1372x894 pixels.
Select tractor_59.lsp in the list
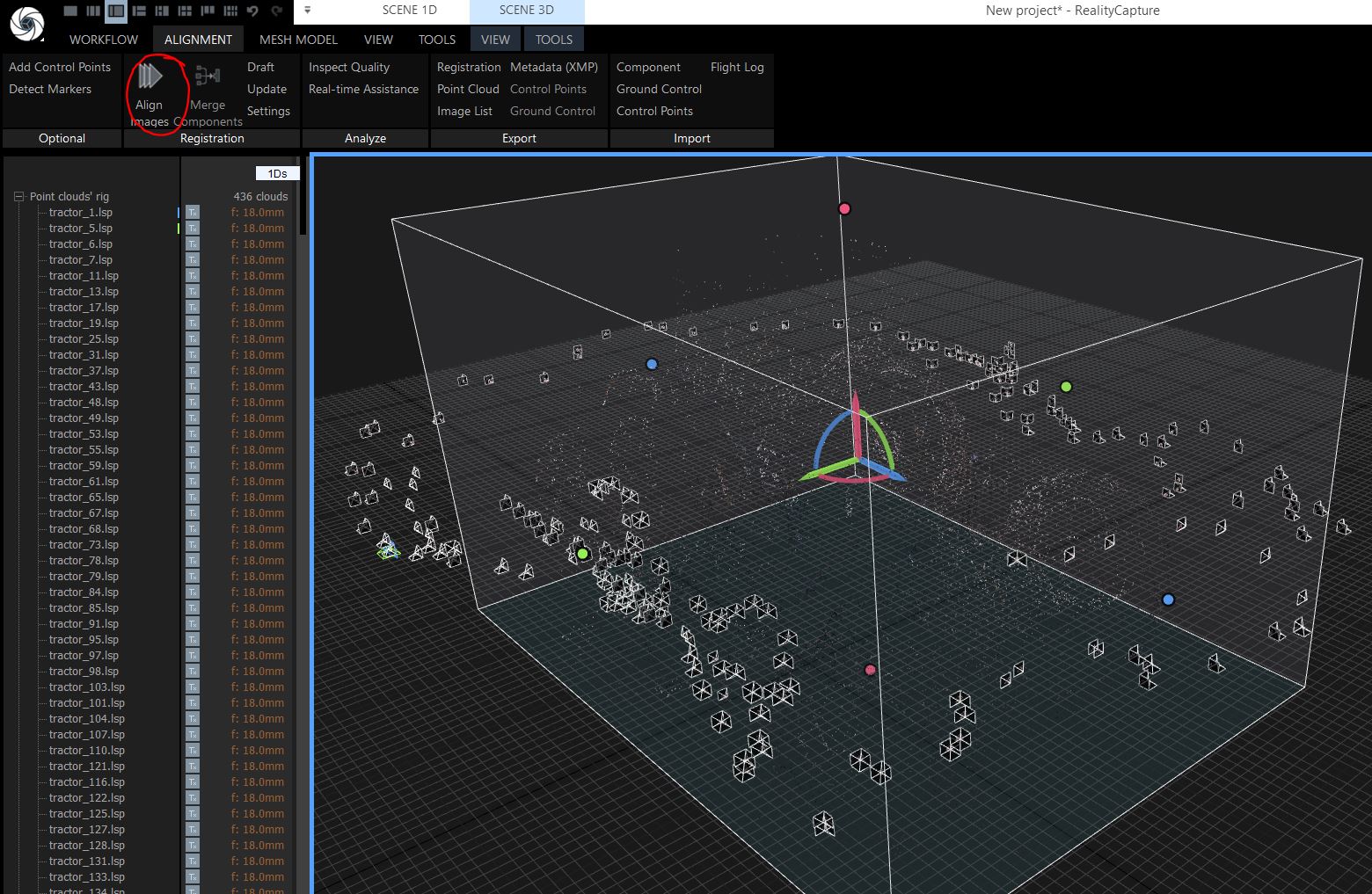84,466
